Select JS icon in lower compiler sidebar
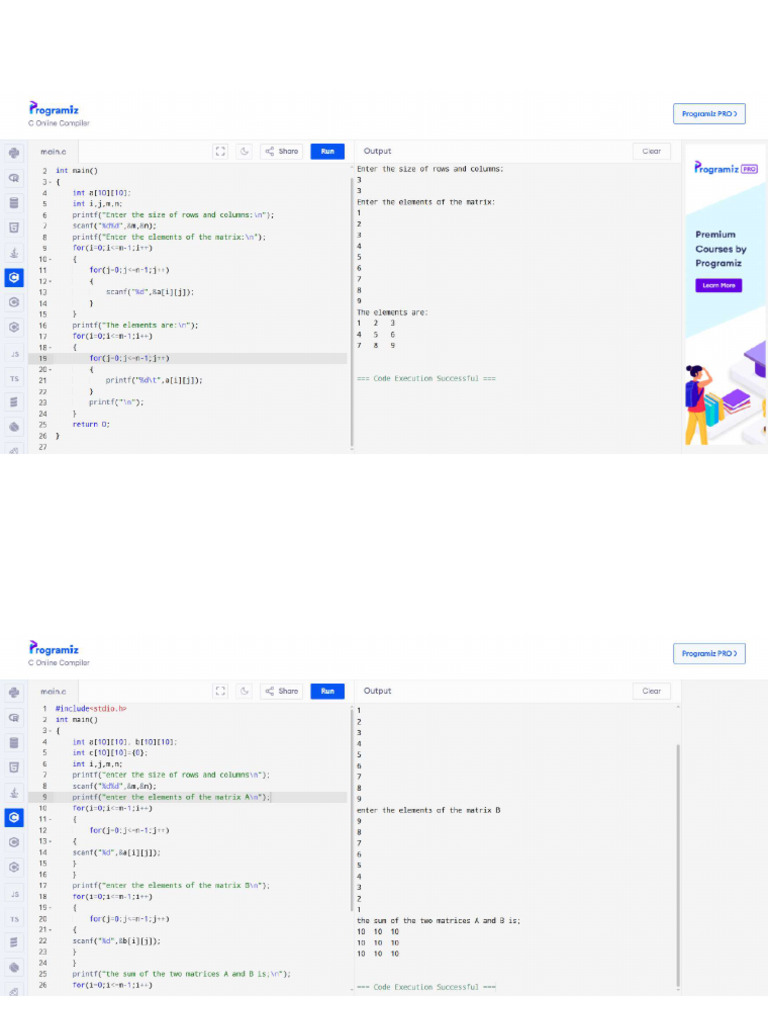The image size is (768, 1024). pyautogui.click(x=14, y=893)
